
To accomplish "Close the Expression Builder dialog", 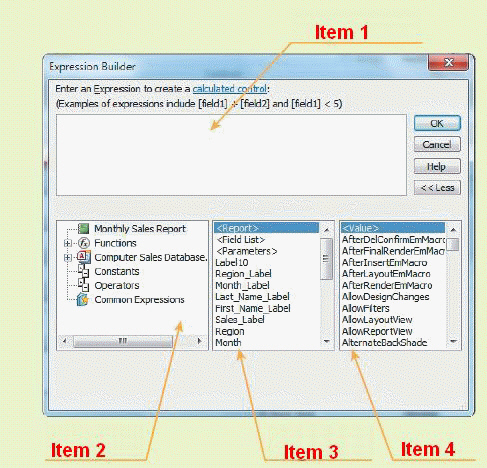I will pyautogui.click(x=448, y=62).
